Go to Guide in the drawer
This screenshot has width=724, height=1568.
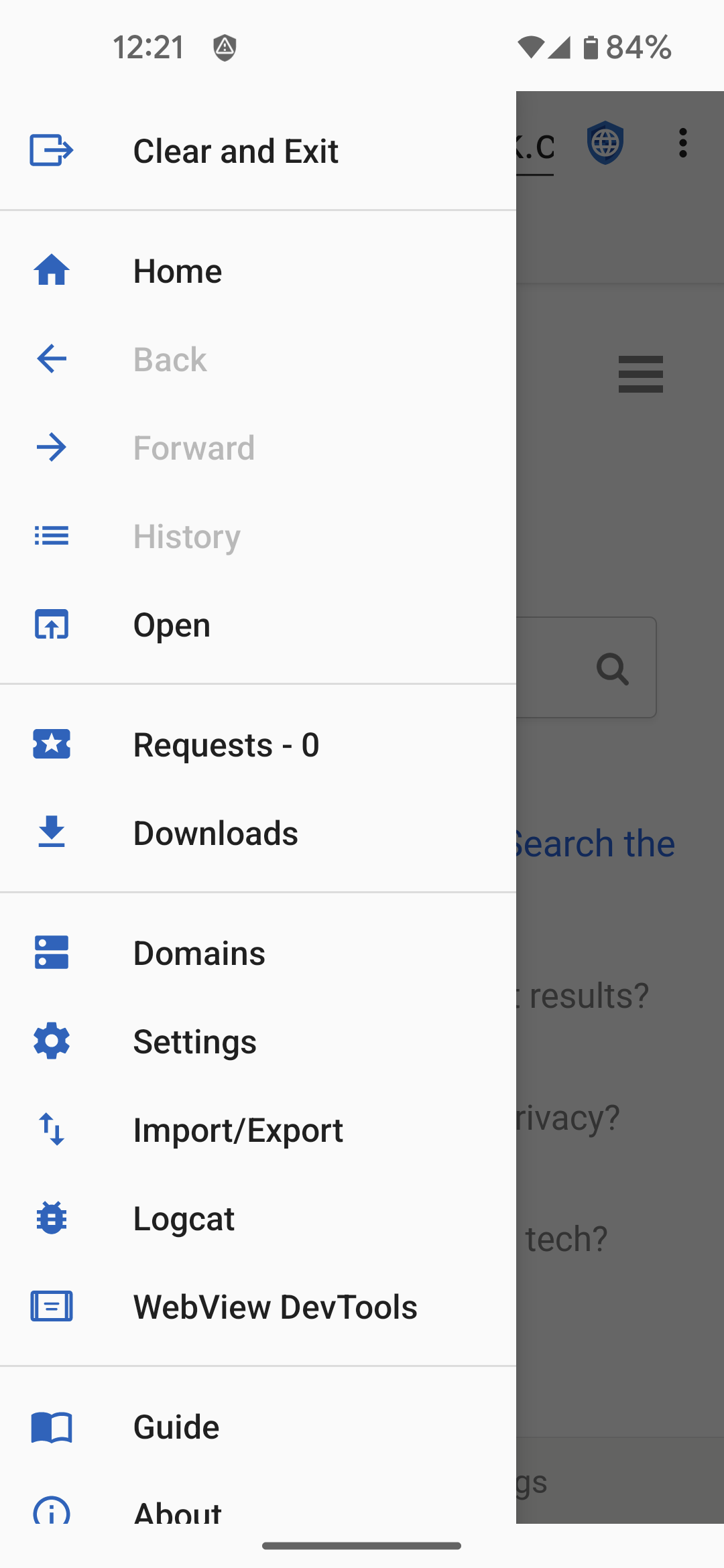[176, 1427]
